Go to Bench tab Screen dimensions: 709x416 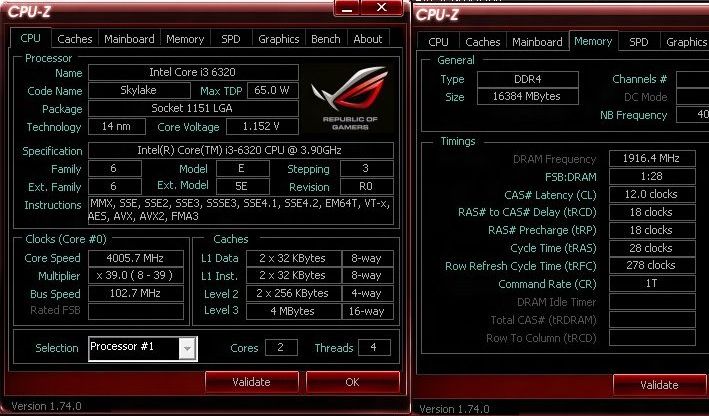coord(325,39)
